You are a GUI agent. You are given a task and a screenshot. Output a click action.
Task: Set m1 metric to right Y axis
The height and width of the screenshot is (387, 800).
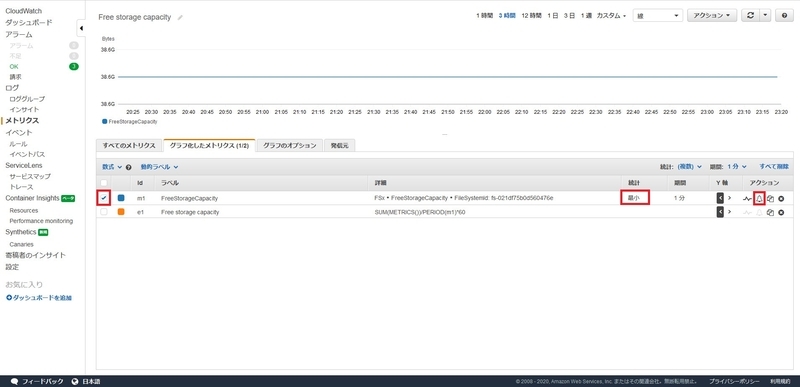click(x=730, y=198)
